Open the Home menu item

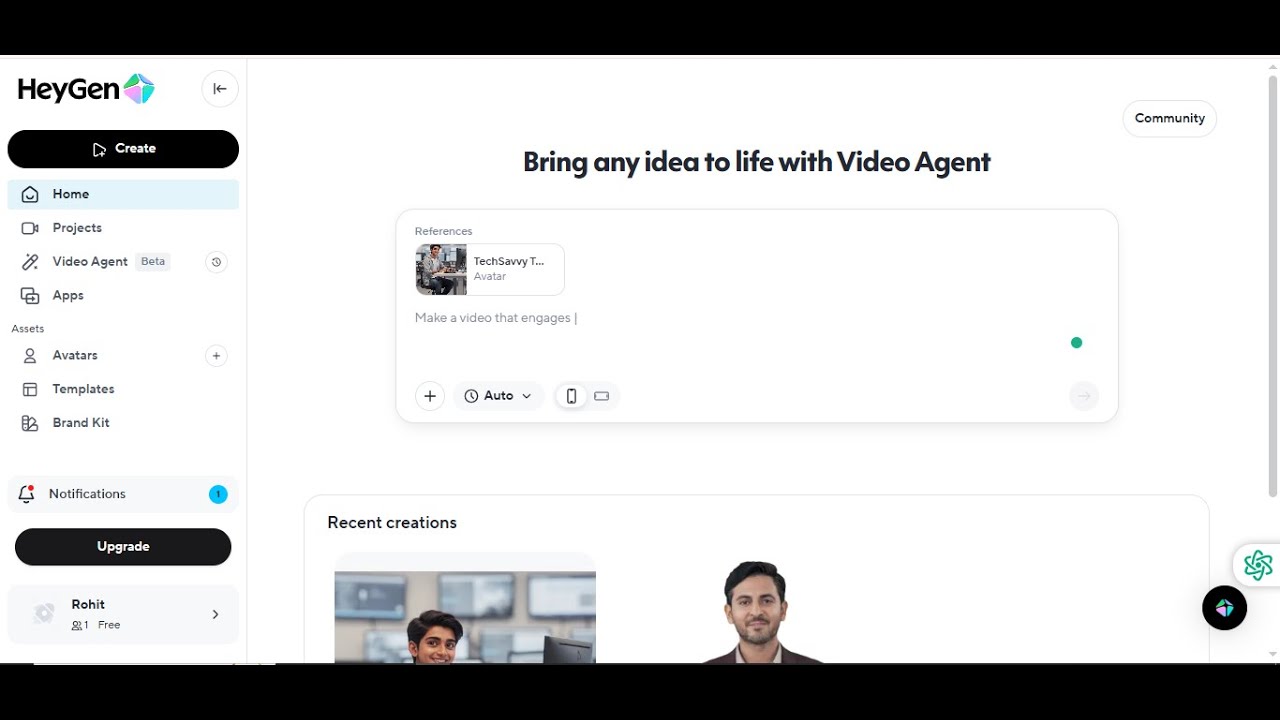pyautogui.click(x=123, y=194)
